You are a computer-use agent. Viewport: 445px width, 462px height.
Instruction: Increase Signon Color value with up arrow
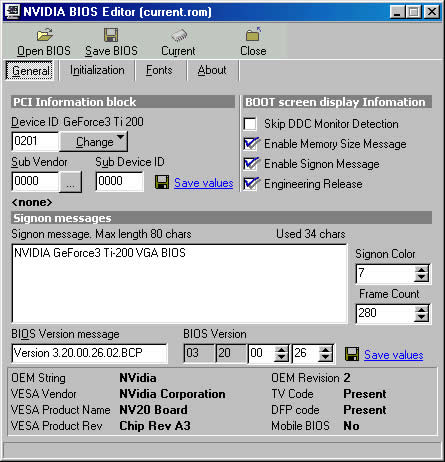tap(422, 269)
